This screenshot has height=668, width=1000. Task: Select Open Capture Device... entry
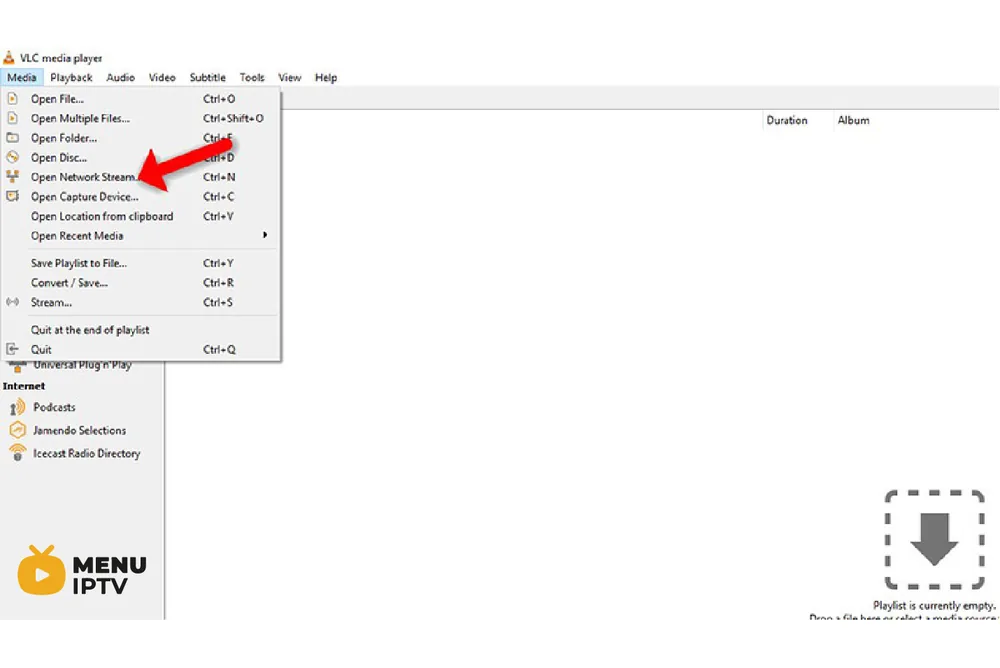141,197
